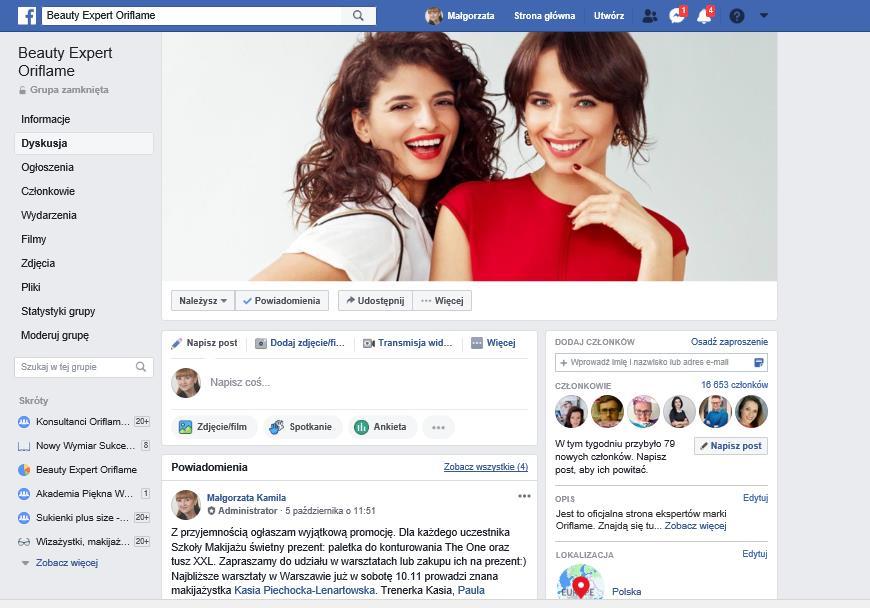Click Edytuj next to Opis
Screen dimensions: 870x608
point(755,498)
